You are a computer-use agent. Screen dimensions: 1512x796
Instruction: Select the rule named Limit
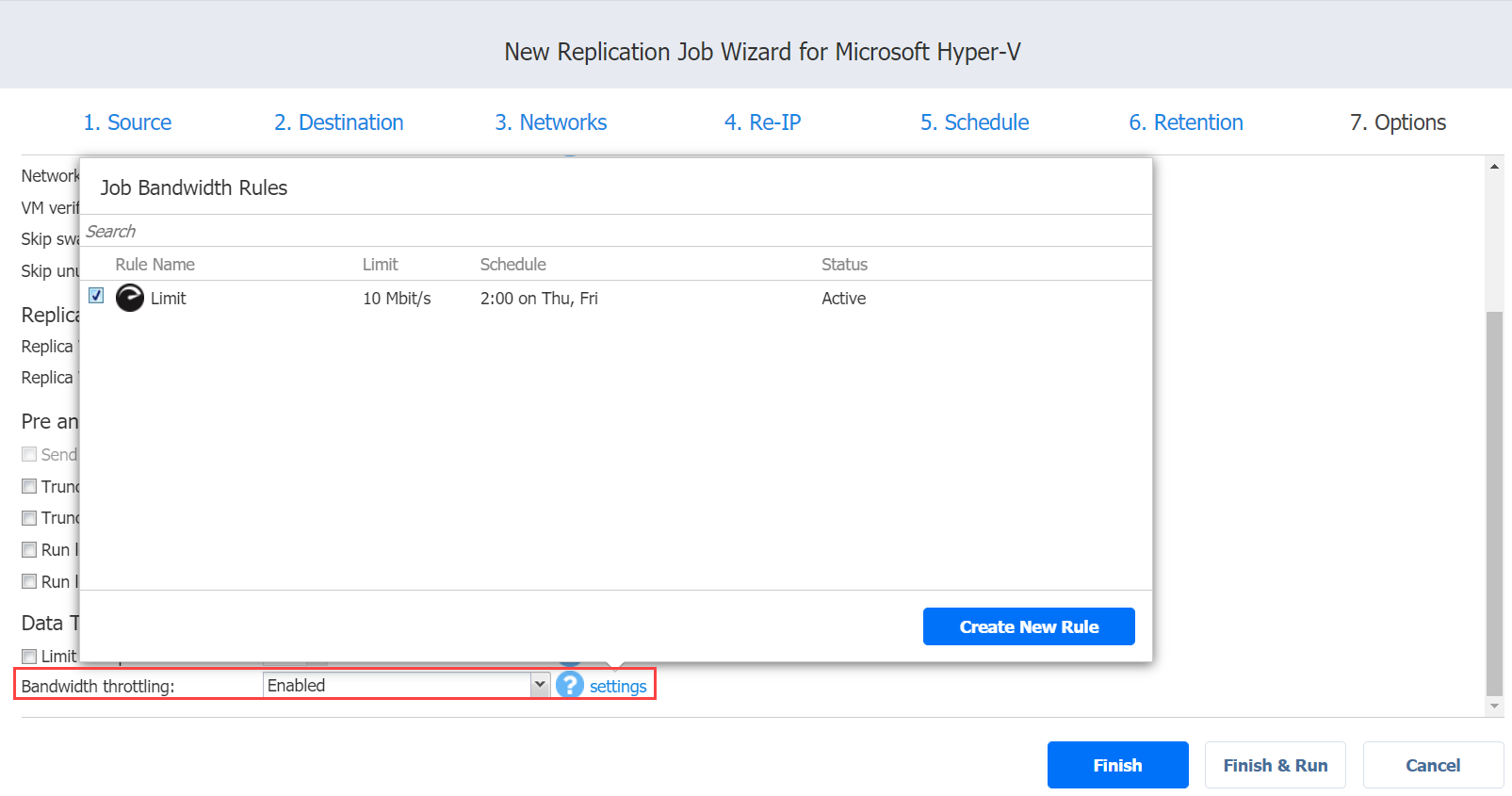[169, 299]
